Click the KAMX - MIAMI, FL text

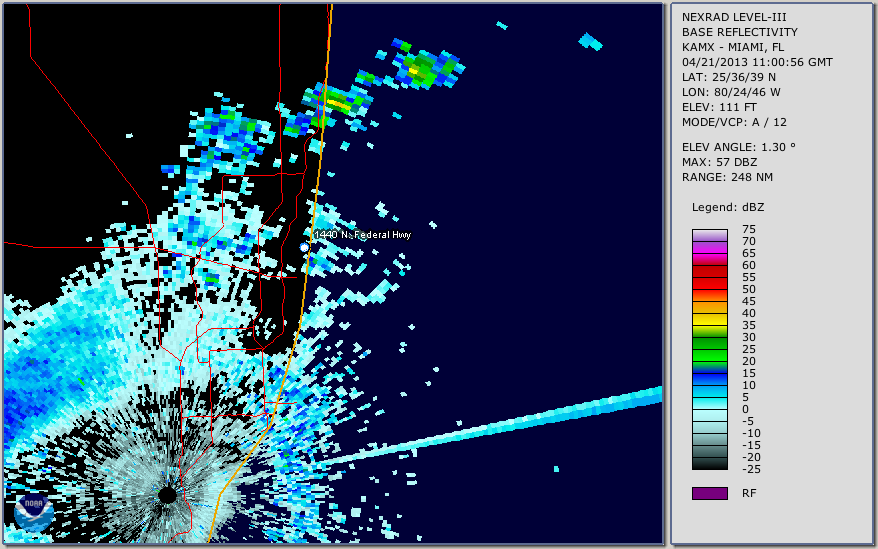point(733,47)
